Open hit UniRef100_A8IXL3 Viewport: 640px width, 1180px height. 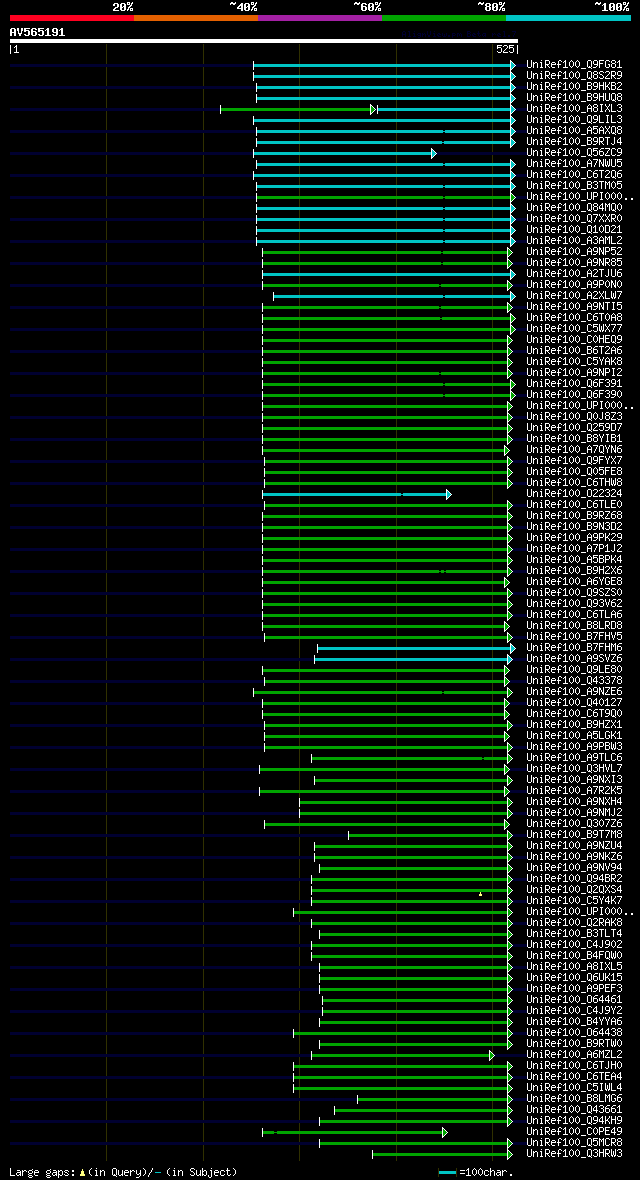tap(574, 108)
